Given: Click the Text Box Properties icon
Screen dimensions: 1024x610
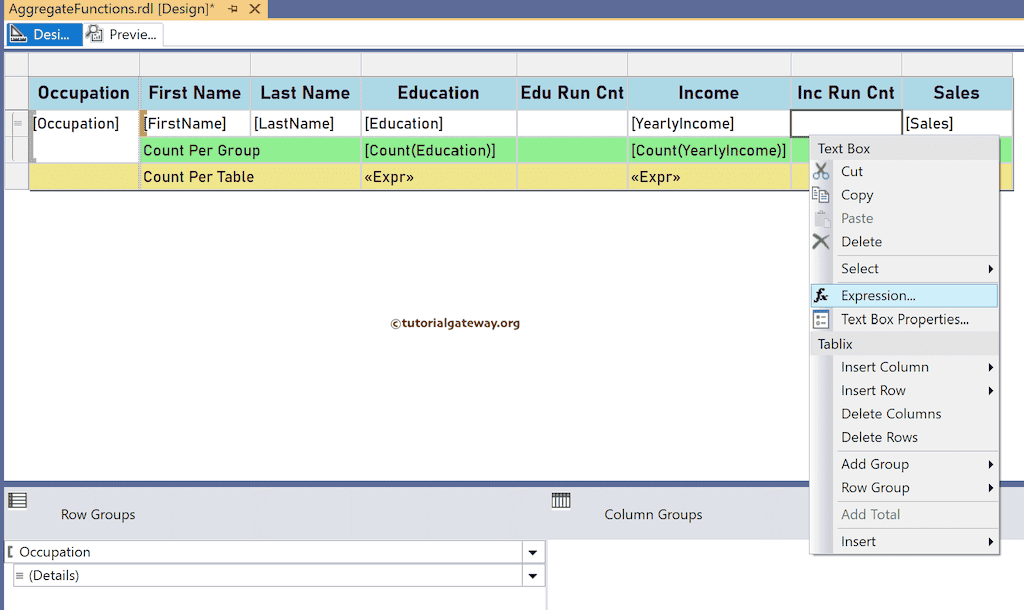Looking at the screenshot, I should 821,319.
